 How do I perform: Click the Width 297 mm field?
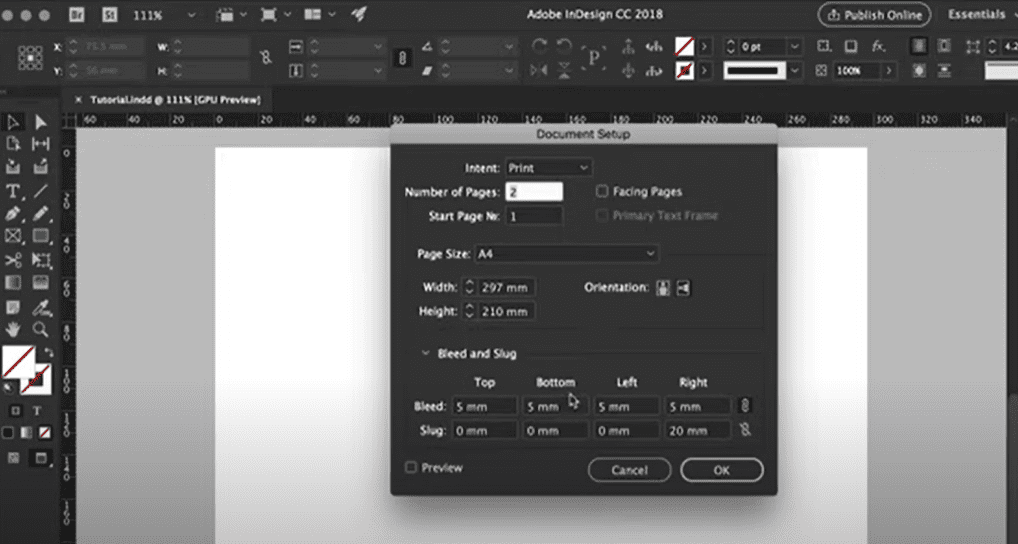(506, 288)
